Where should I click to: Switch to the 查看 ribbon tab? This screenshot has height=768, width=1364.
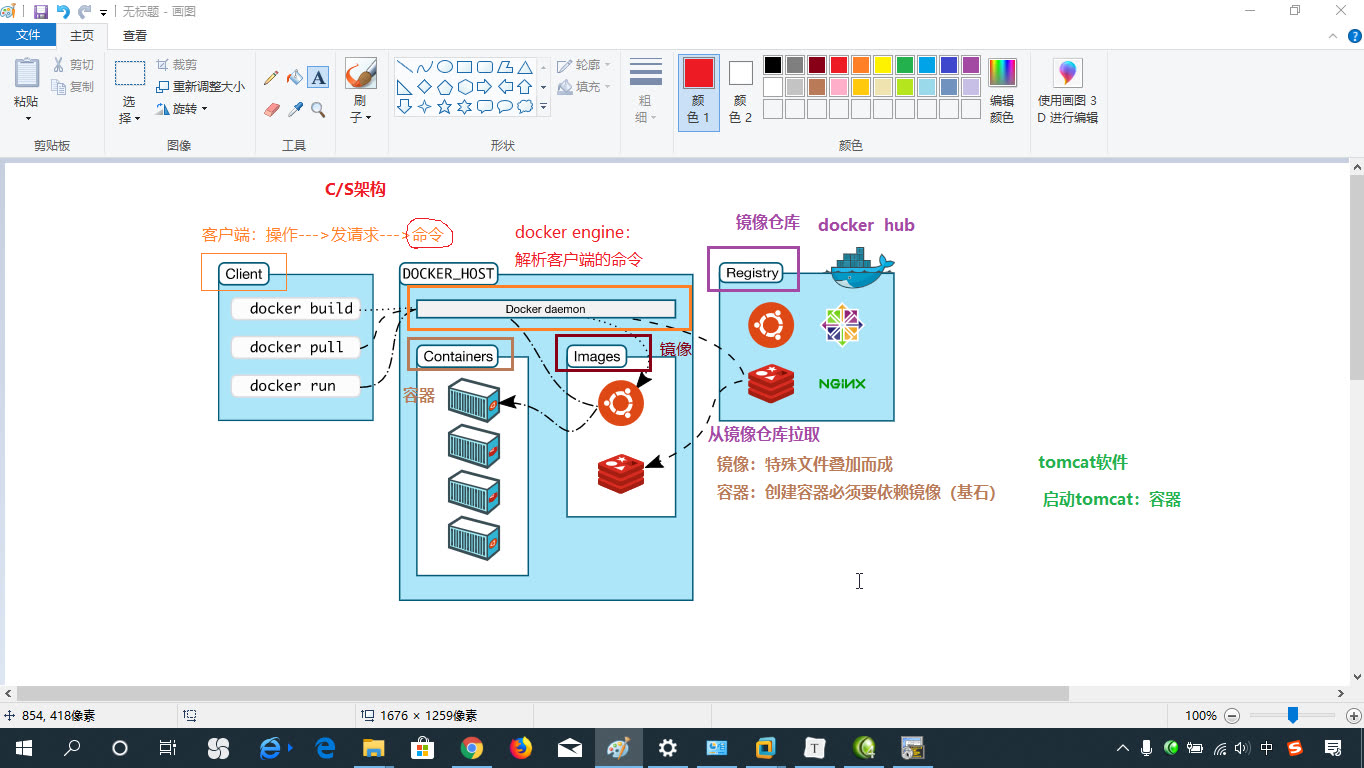(x=133, y=33)
